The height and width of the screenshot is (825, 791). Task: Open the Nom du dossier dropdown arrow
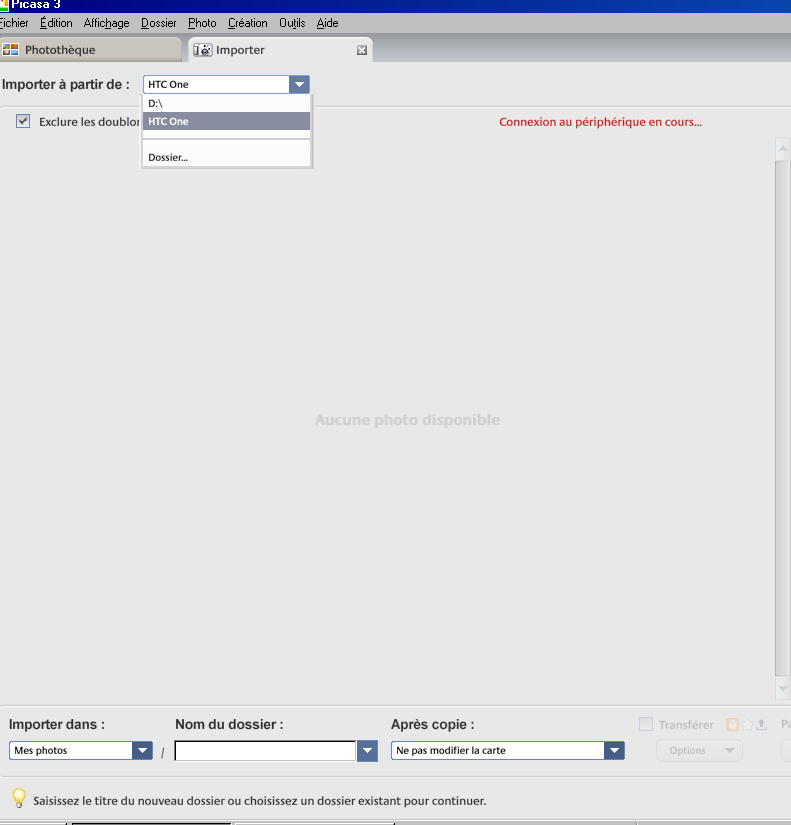(x=367, y=750)
